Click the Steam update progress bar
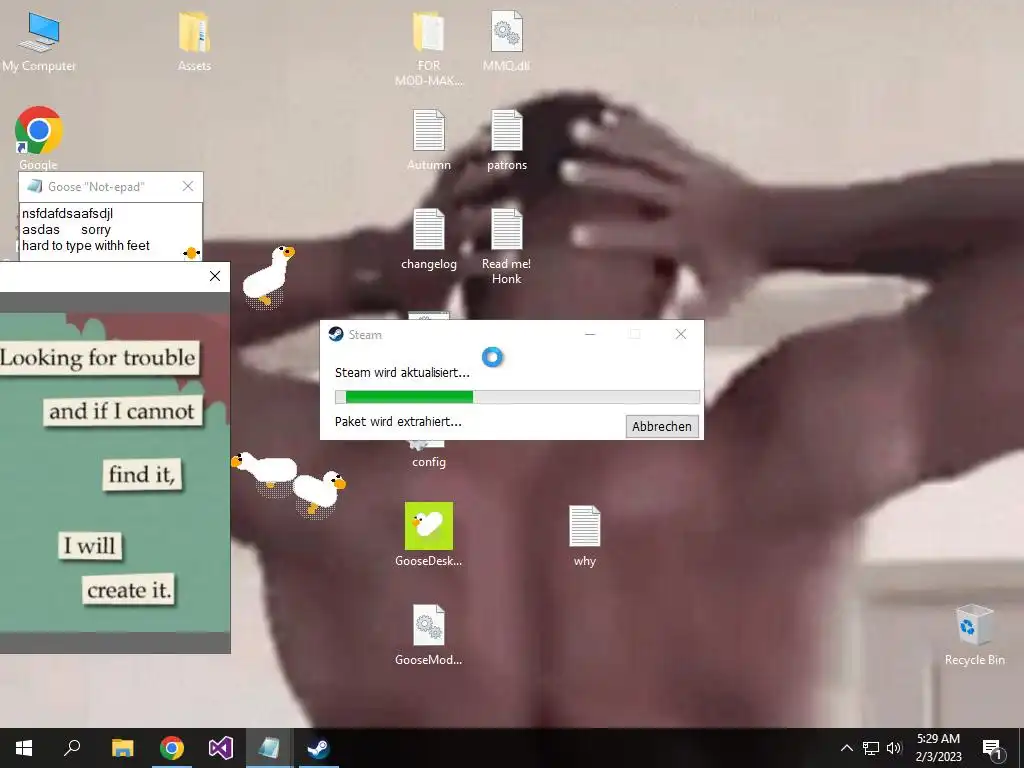The width and height of the screenshot is (1024, 768). (x=517, y=397)
